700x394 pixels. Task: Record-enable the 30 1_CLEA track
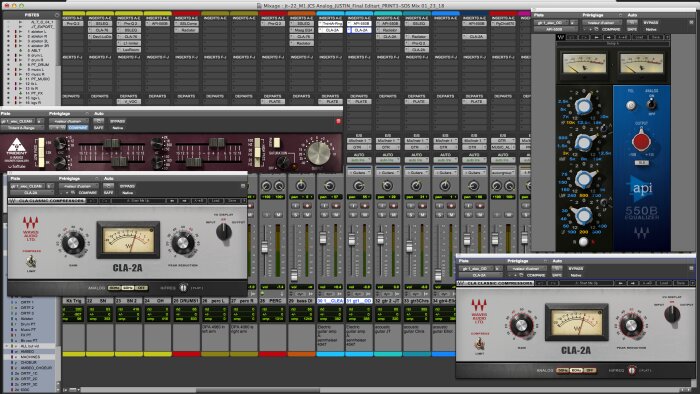(336, 206)
